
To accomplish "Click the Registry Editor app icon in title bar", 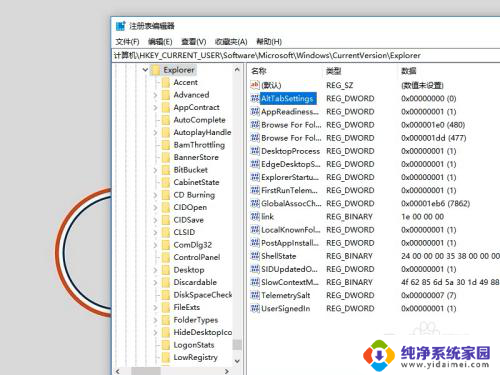I will coord(120,26).
